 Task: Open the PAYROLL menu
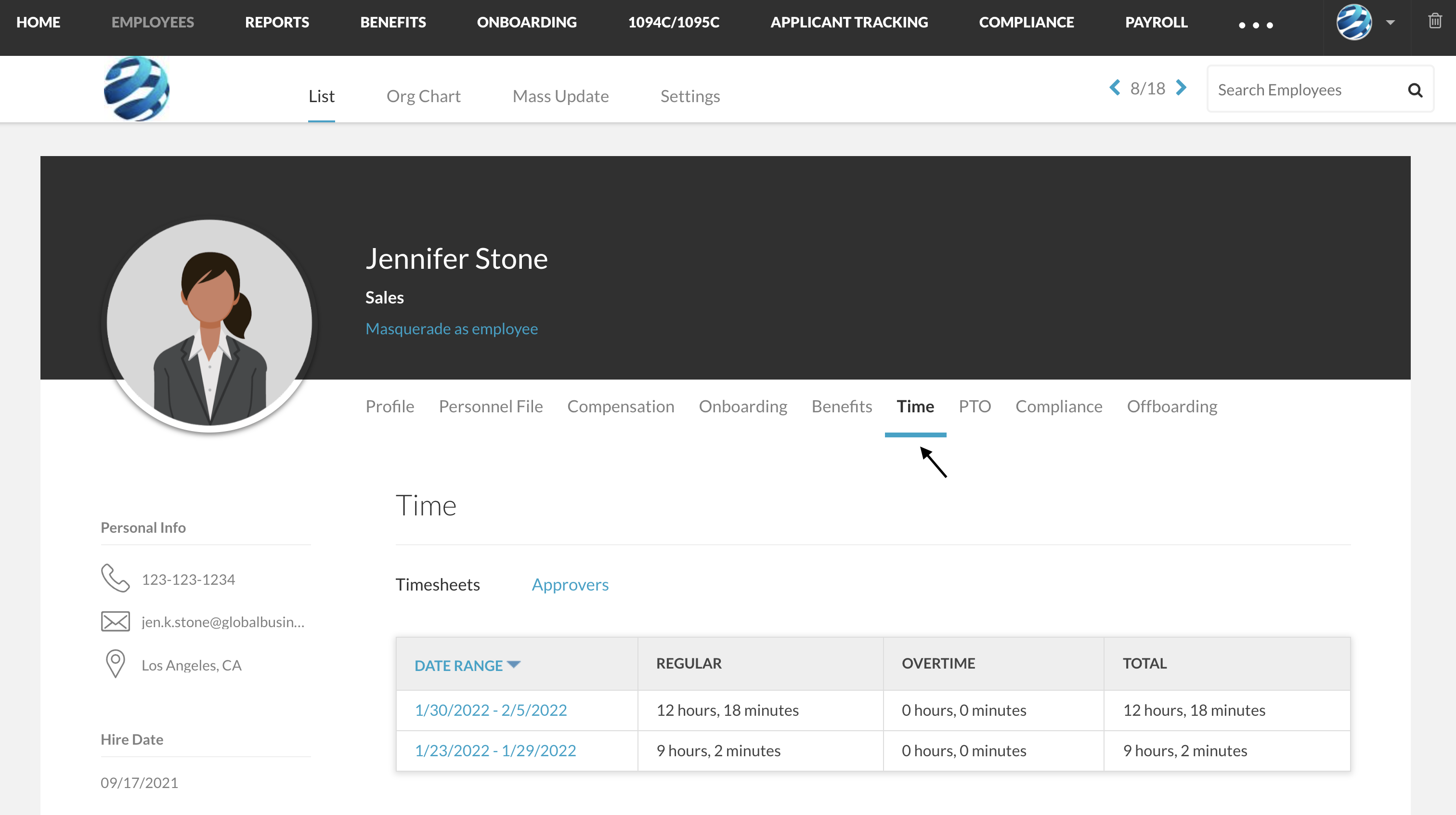1156,22
